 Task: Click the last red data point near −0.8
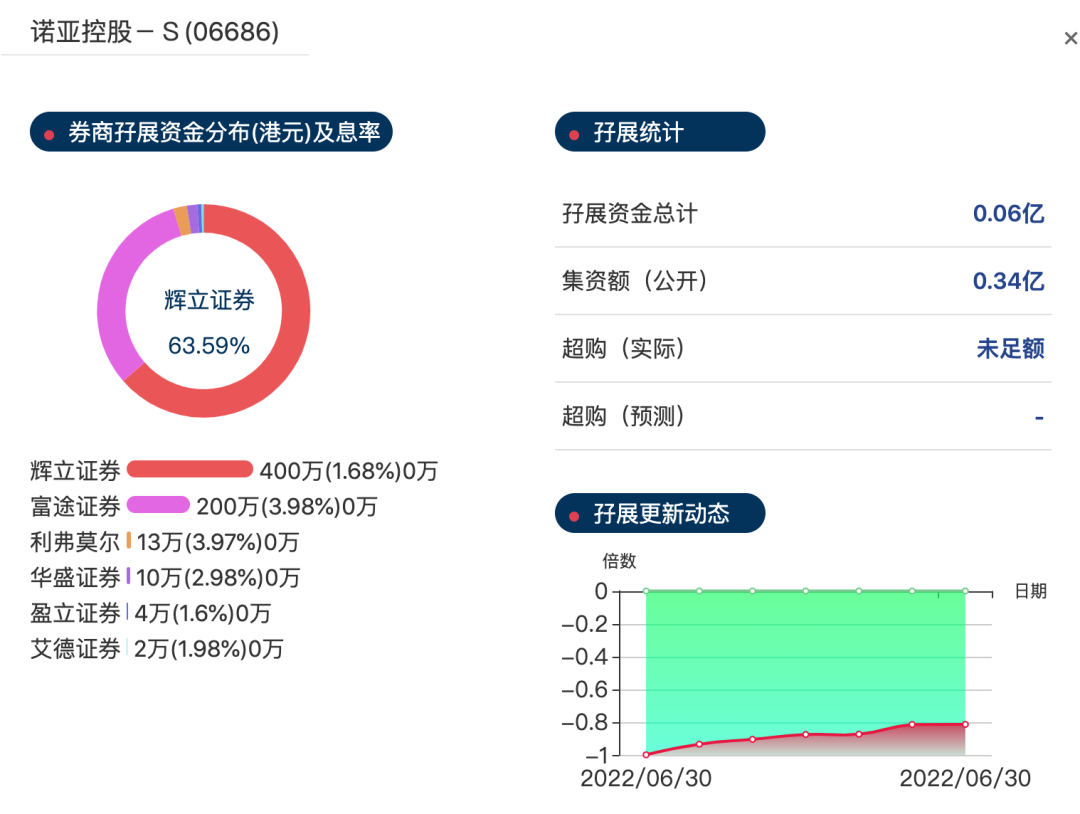tap(965, 724)
